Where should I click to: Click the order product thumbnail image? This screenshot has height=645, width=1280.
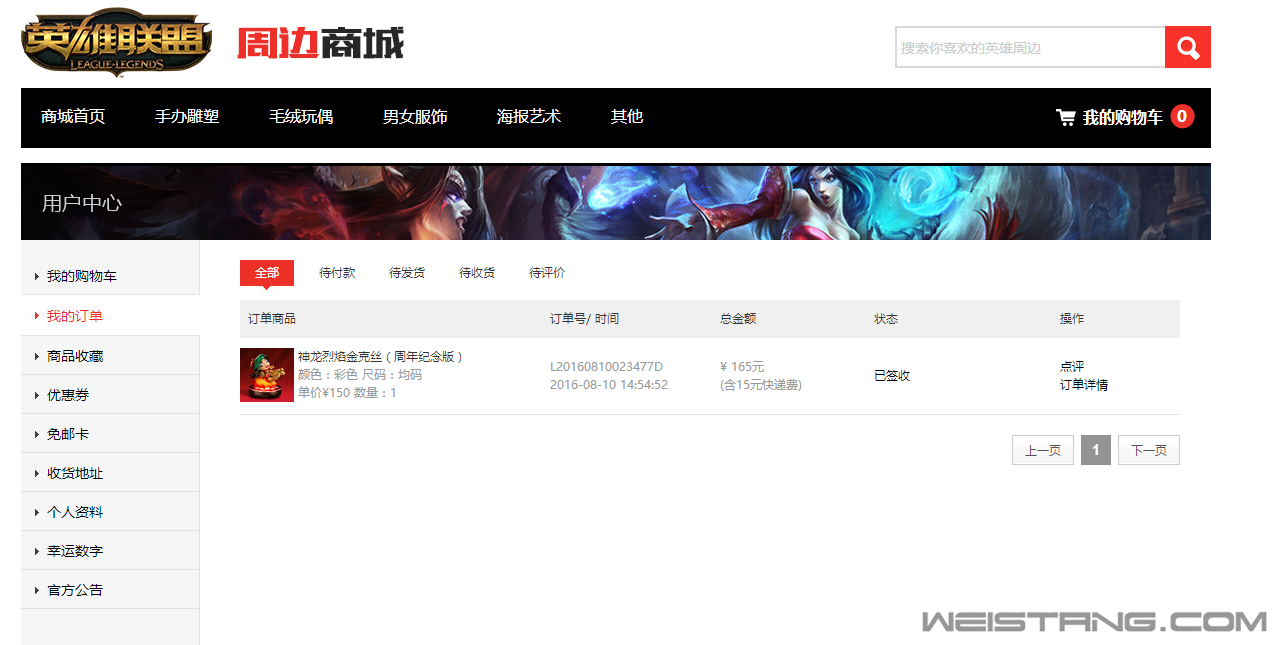pos(267,375)
